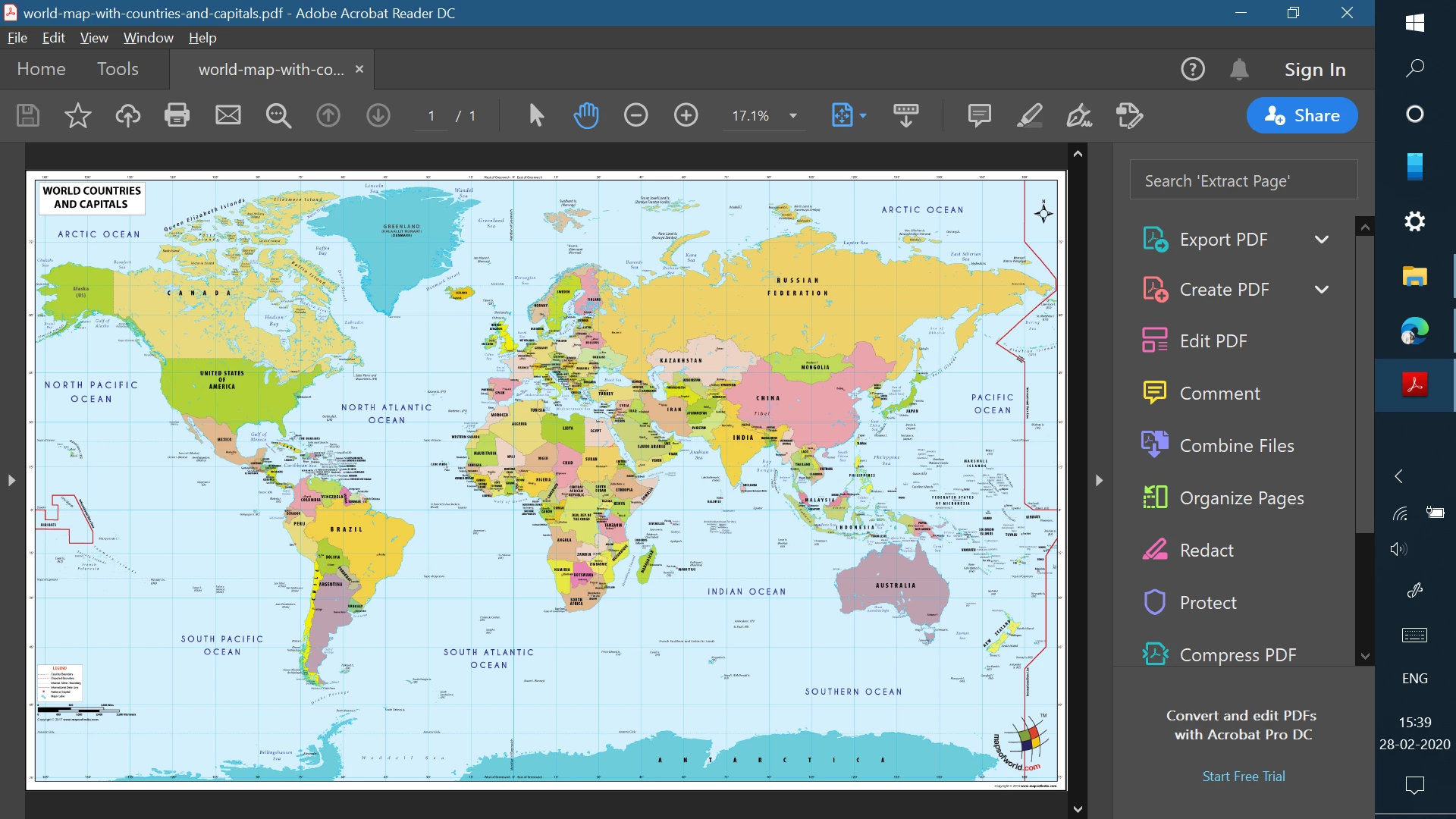The width and height of the screenshot is (1456, 819).
Task: Click the Zoom Out minus icon
Action: pyautogui.click(x=635, y=115)
